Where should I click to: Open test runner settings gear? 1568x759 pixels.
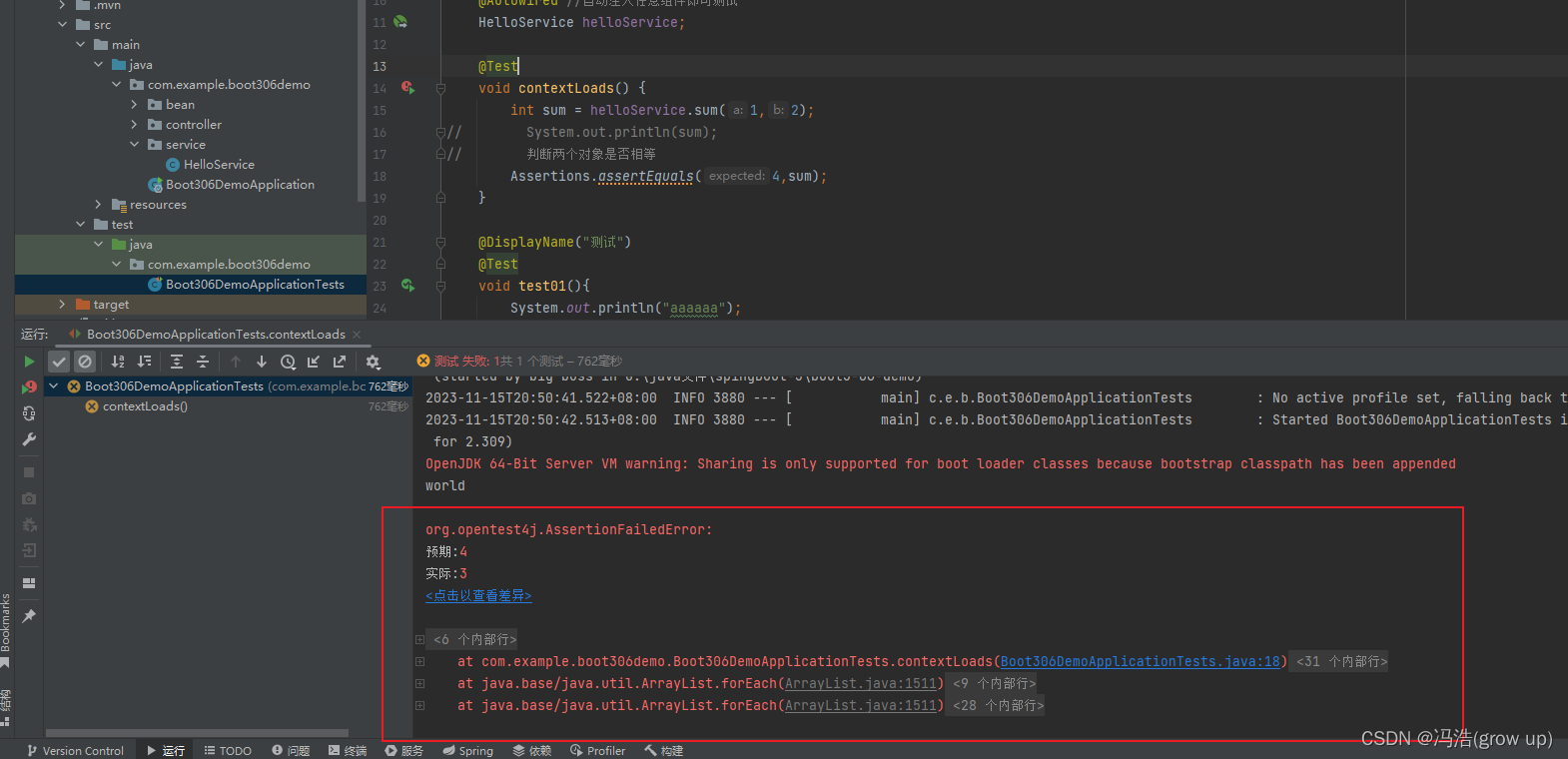pyautogui.click(x=373, y=362)
